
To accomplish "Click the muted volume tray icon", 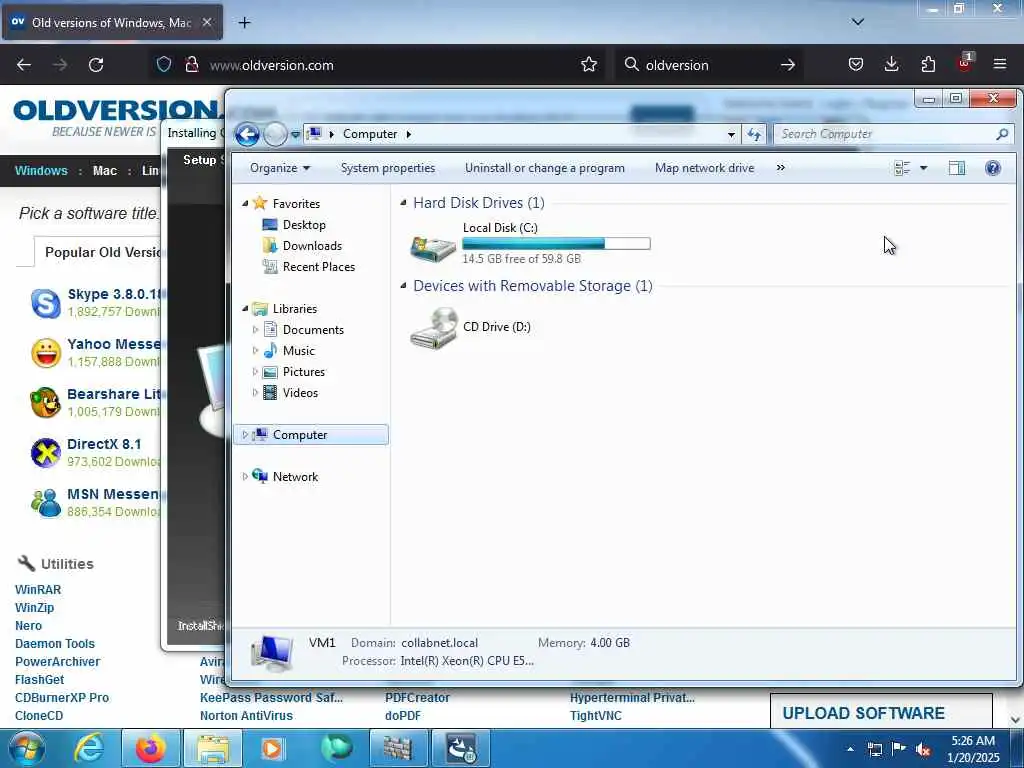I will [x=923, y=749].
